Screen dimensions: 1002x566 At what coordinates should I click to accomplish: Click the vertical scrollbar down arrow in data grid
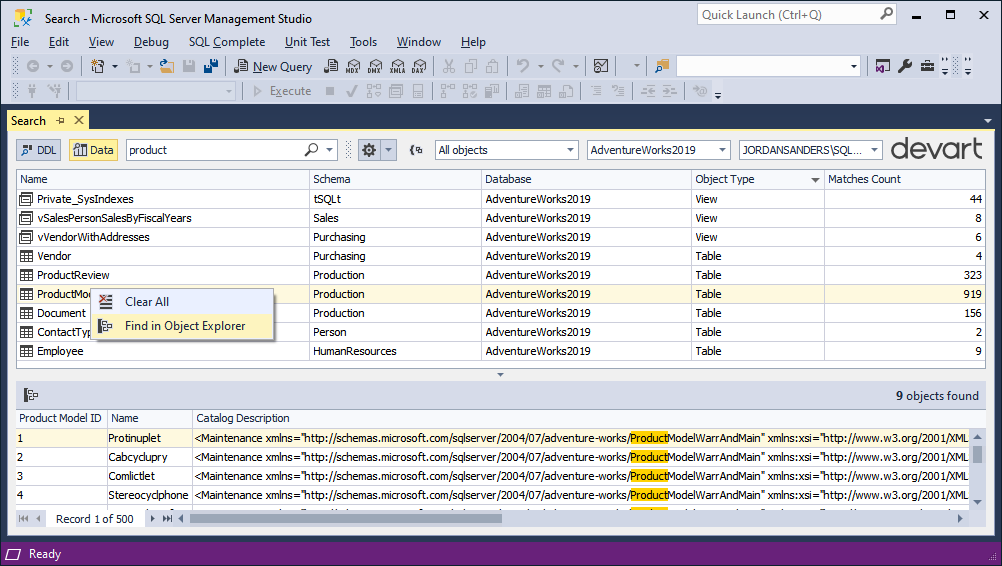point(977,502)
